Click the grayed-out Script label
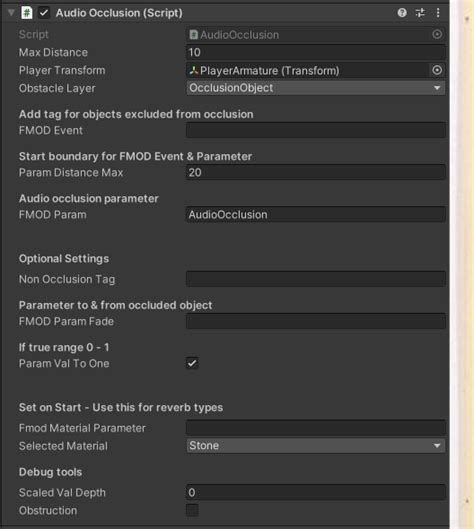 (33, 34)
